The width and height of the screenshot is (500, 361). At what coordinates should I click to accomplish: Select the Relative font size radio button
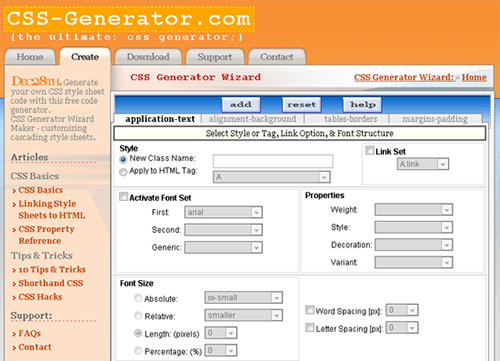[138, 315]
